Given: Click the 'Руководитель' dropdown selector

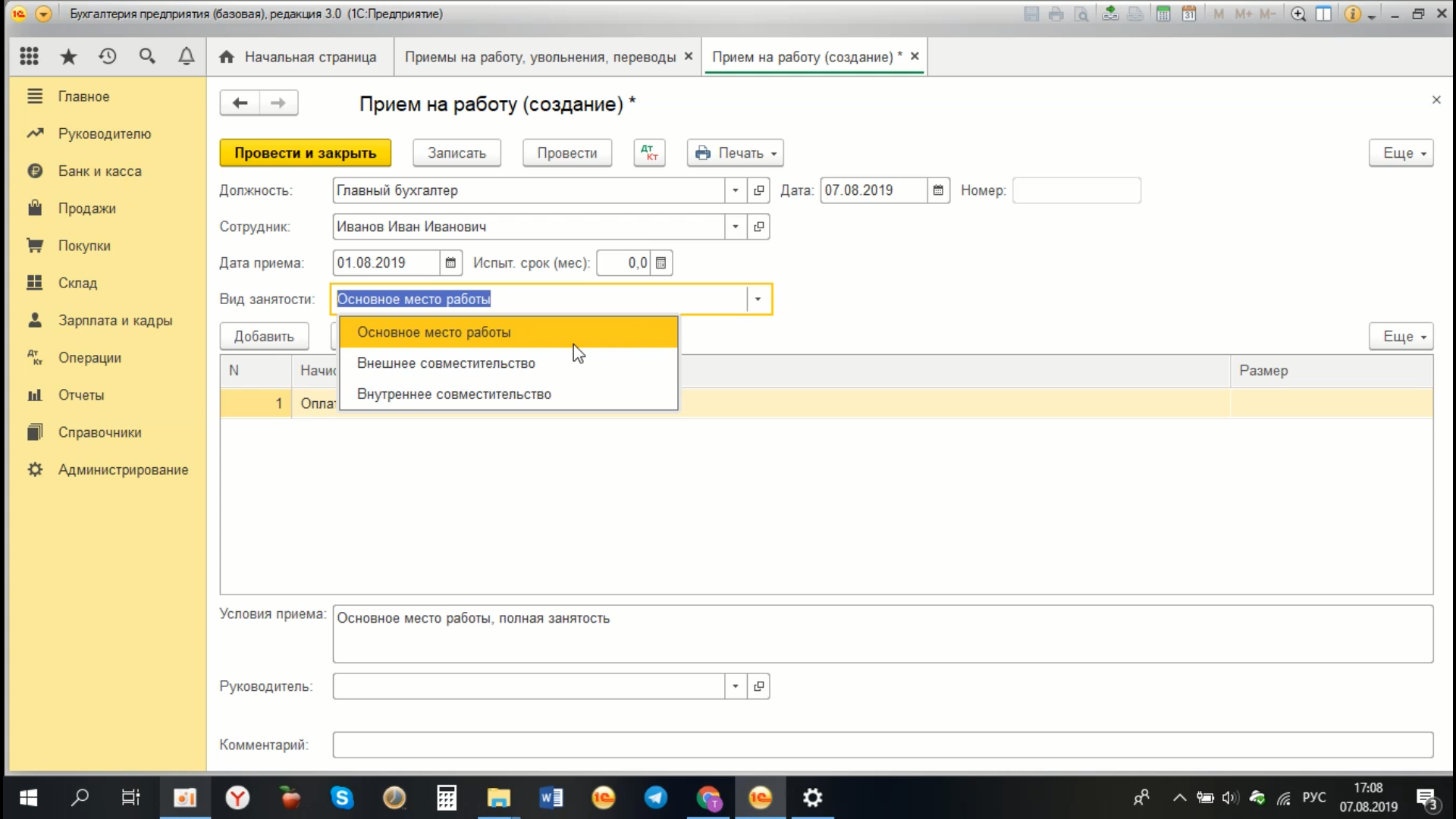Looking at the screenshot, I should [x=735, y=686].
